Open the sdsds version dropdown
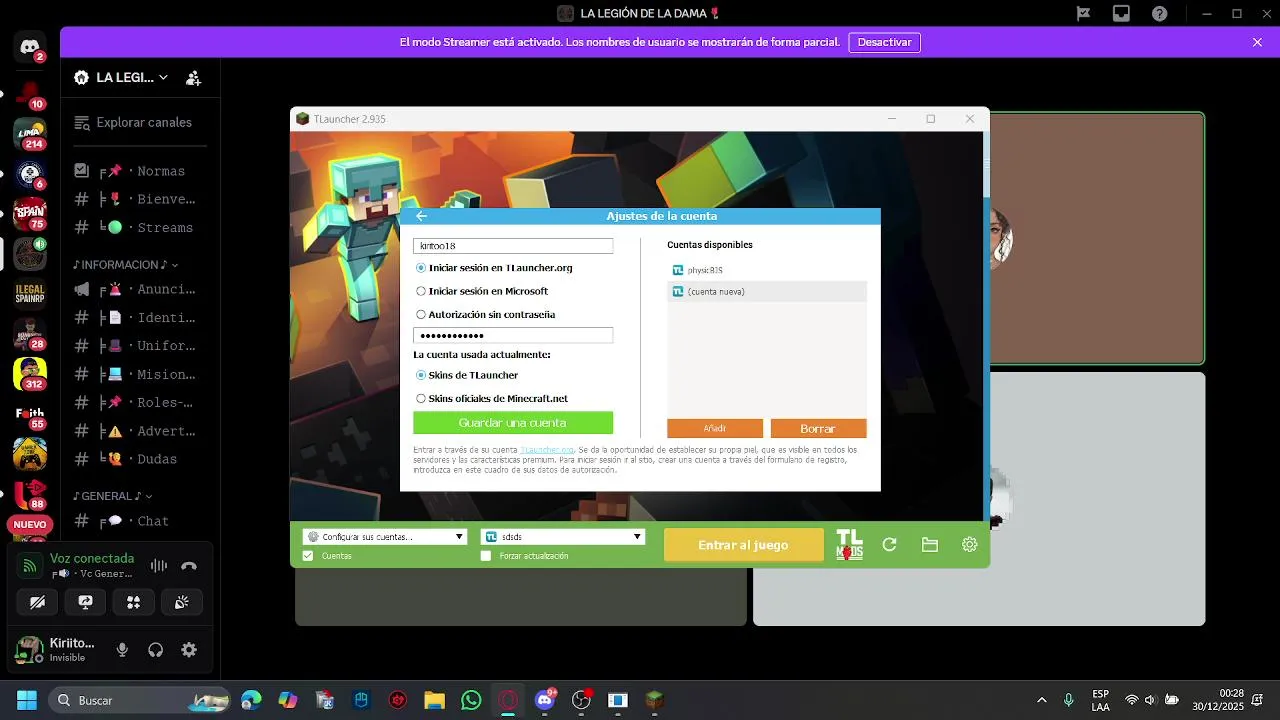 (x=563, y=537)
